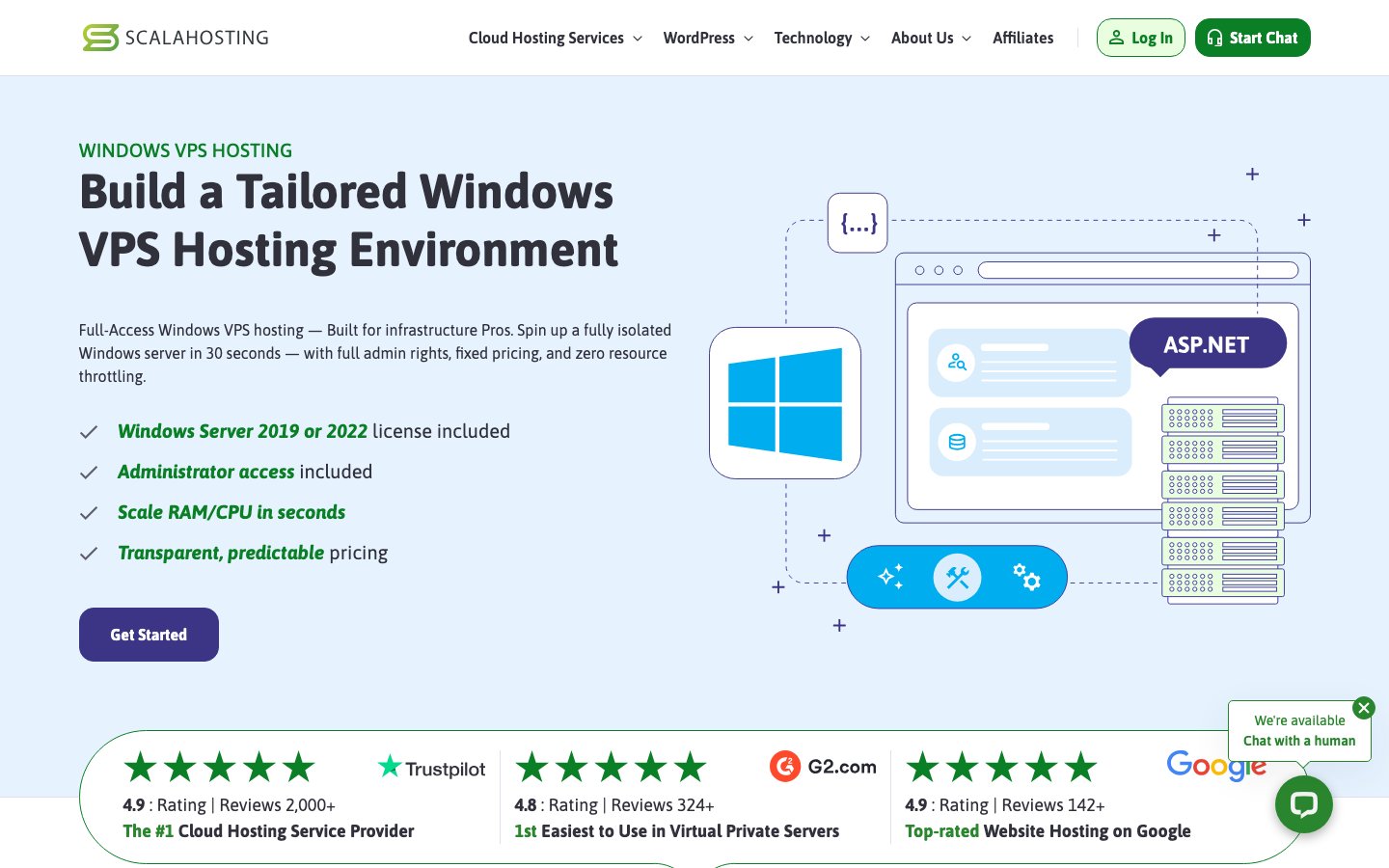Click 'Top-rated Website Hosting on Google' text

(1048, 831)
